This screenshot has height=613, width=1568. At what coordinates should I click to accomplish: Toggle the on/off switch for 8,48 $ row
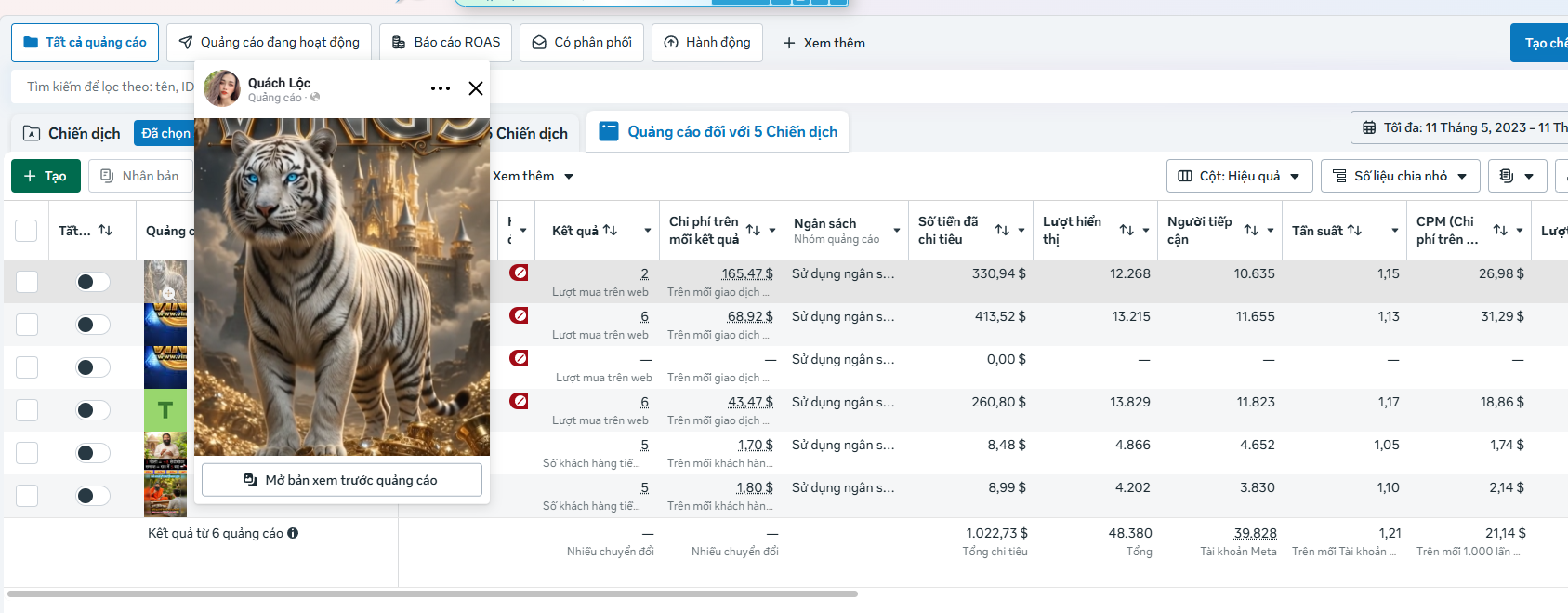tap(93, 453)
